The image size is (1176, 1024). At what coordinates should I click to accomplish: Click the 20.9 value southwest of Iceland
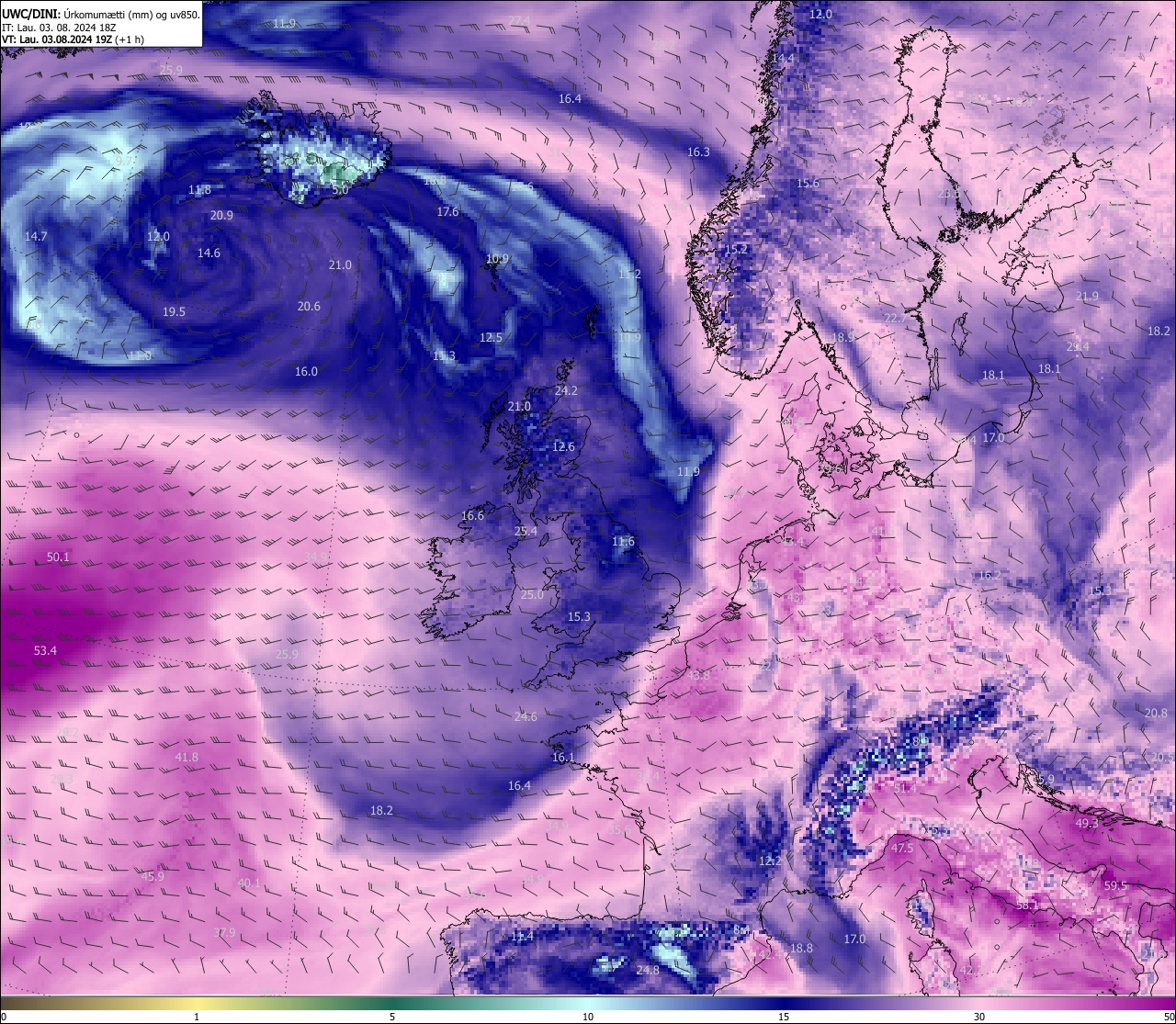pyautogui.click(x=221, y=215)
